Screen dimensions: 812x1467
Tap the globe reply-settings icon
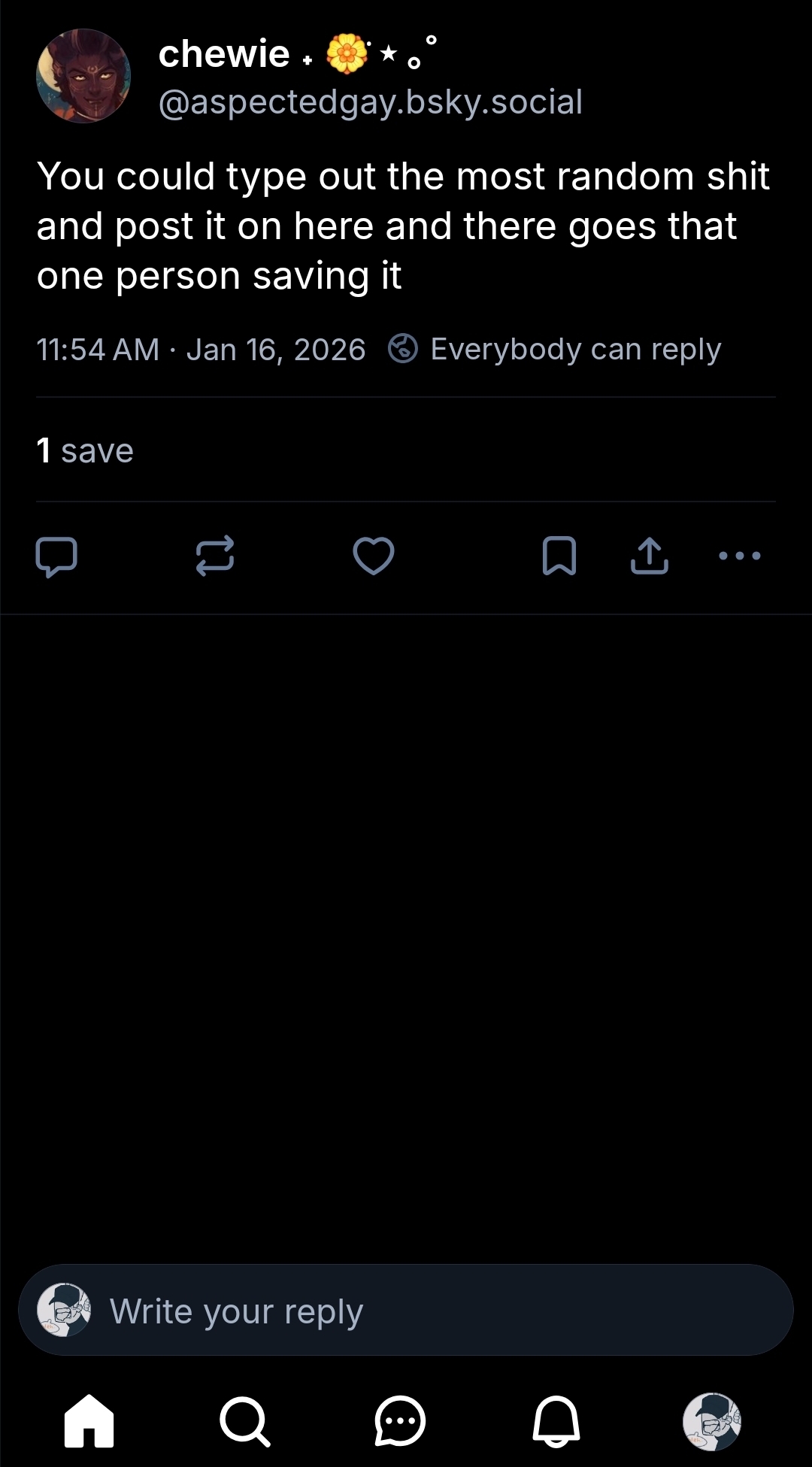tap(403, 349)
